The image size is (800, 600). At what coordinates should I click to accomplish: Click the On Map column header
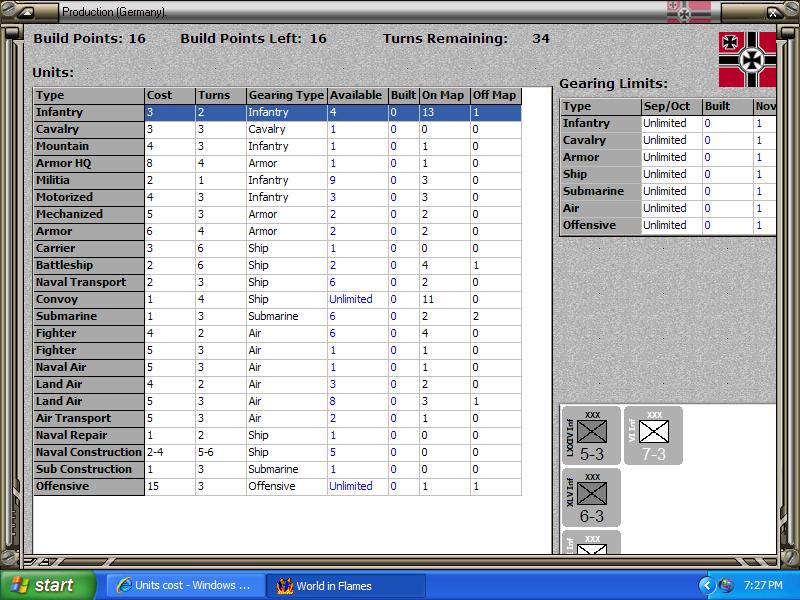pos(444,95)
